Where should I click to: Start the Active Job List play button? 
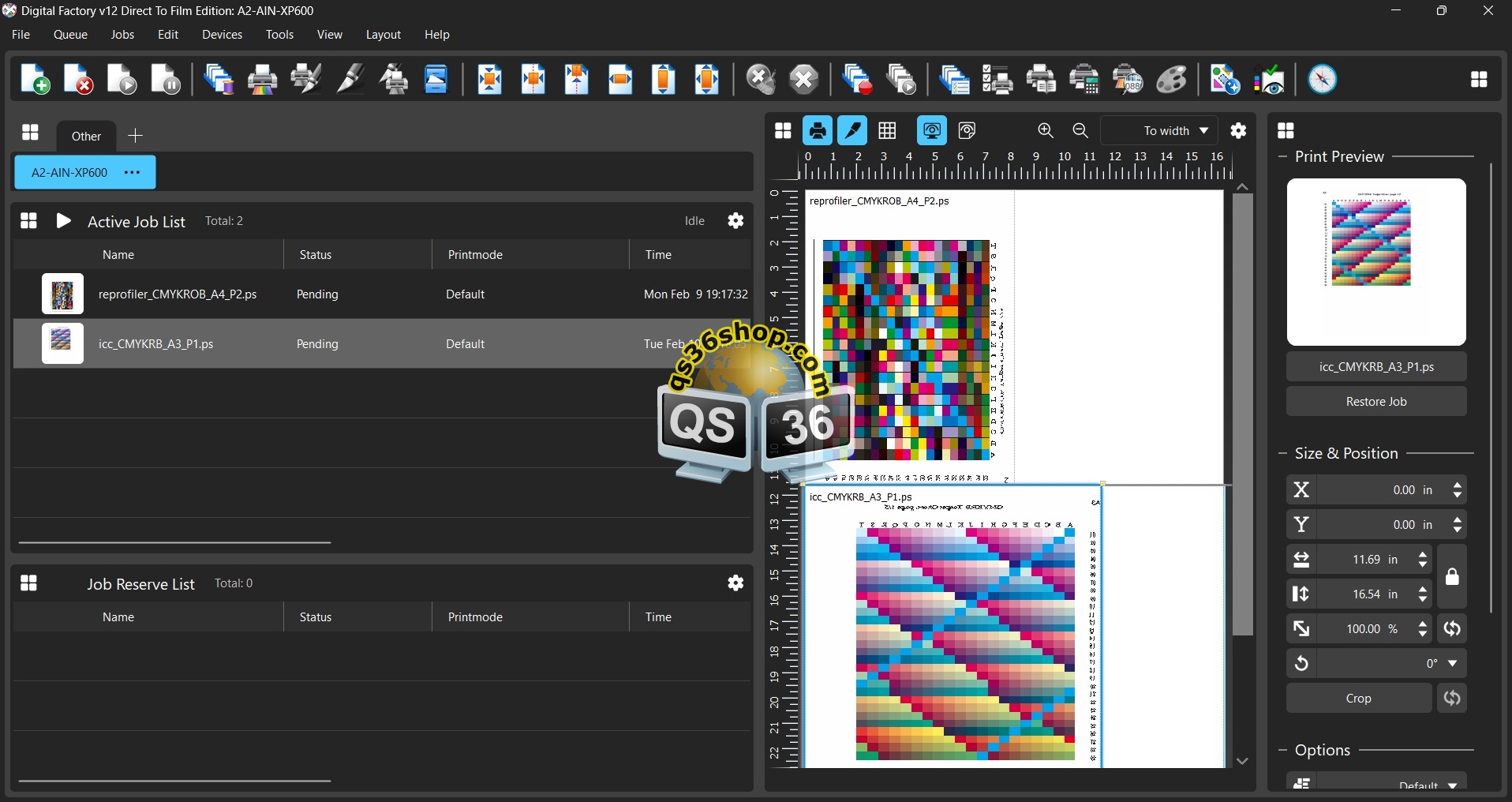click(x=64, y=221)
